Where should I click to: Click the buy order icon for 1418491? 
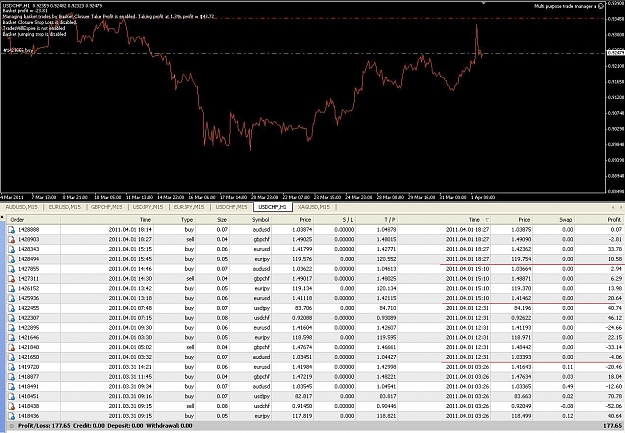pyautogui.click(x=12, y=386)
